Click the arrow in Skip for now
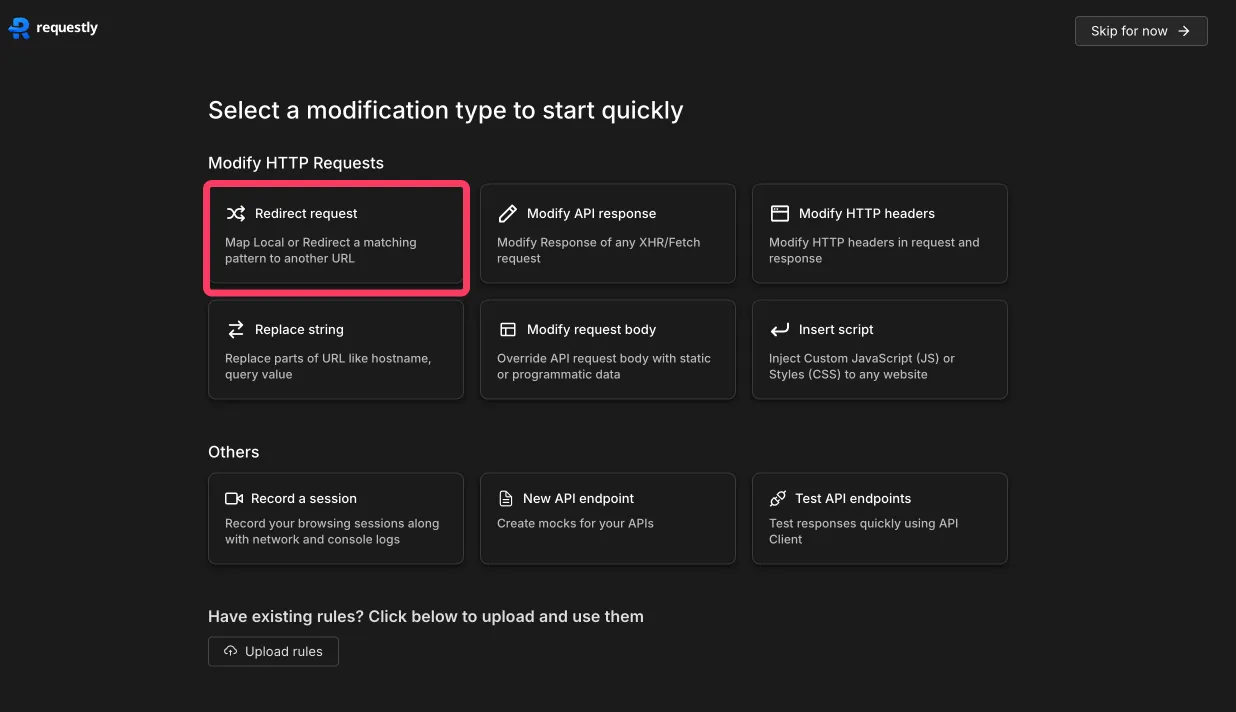The height and width of the screenshot is (712, 1236). click(x=1184, y=31)
